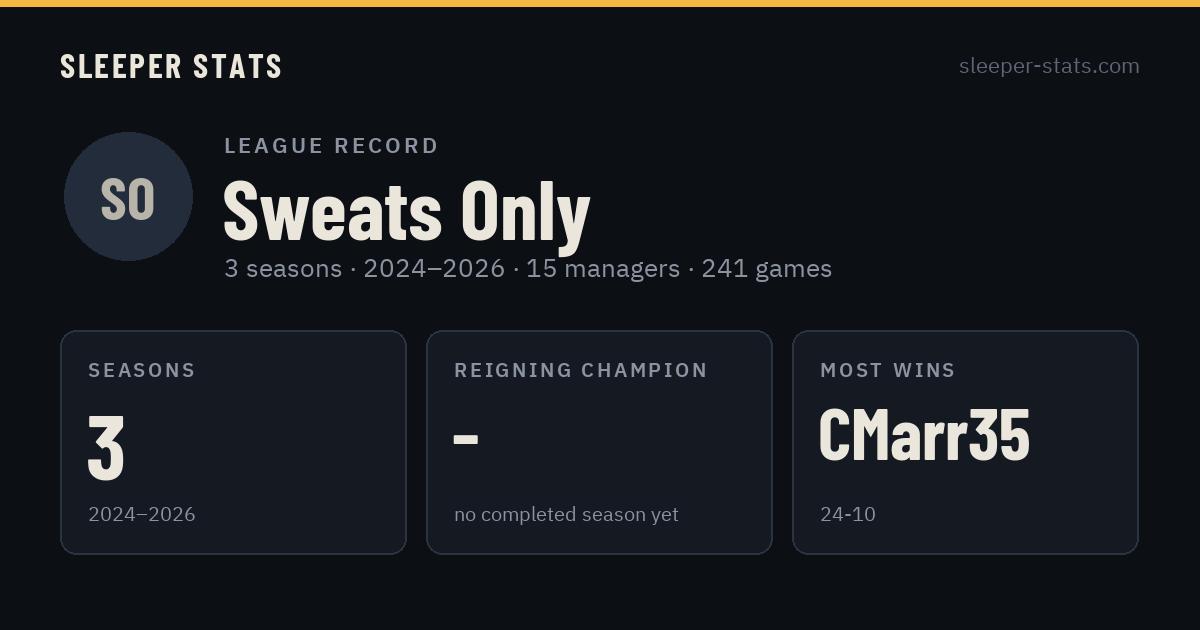This screenshot has height=630, width=1200.
Task: Open the sleeper-stats.com link
Action: [x=1049, y=66]
